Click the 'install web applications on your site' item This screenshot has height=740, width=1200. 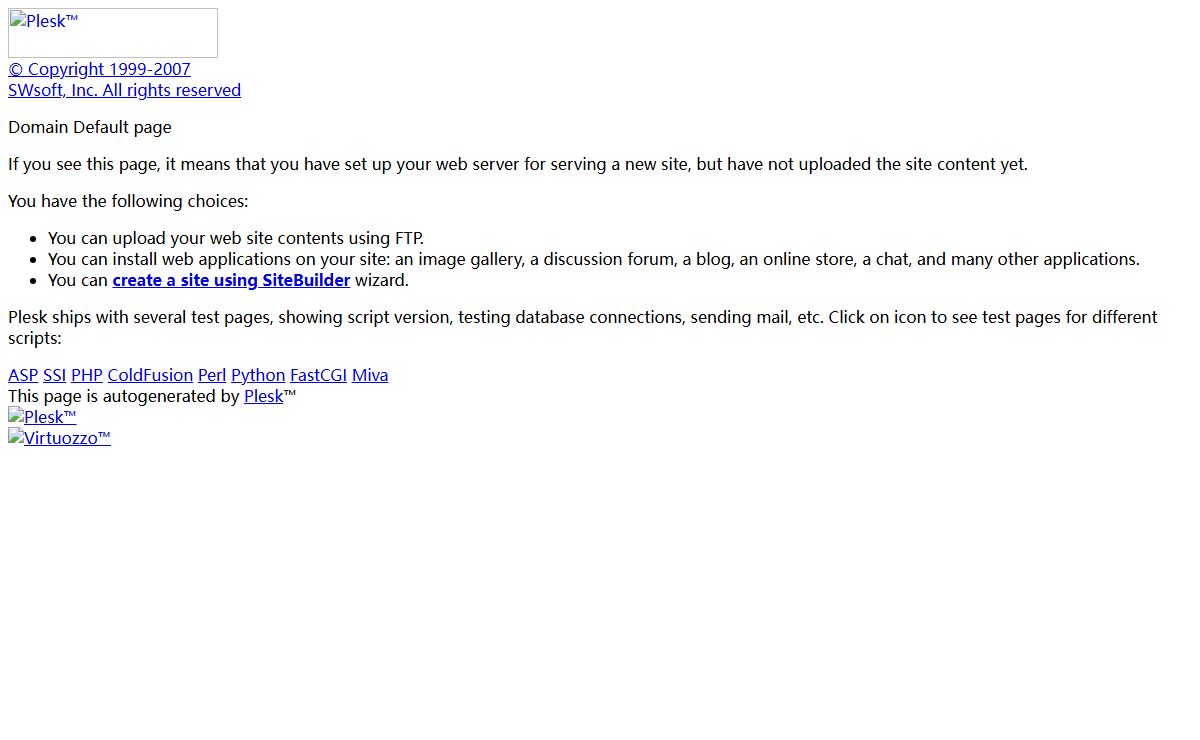(594, 259)
